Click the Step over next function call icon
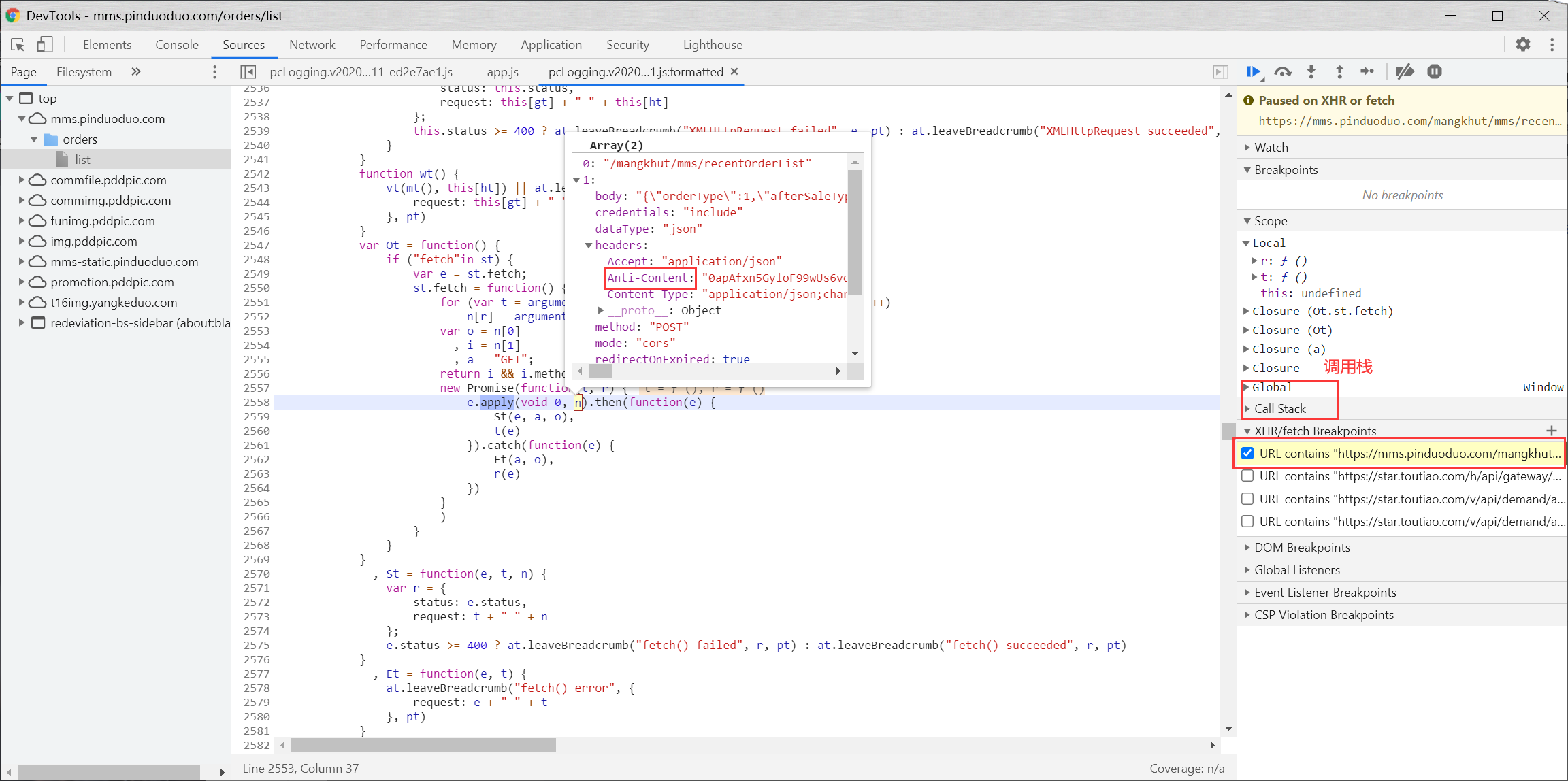The image size is (1568, 781). (x=1284, y=71)
